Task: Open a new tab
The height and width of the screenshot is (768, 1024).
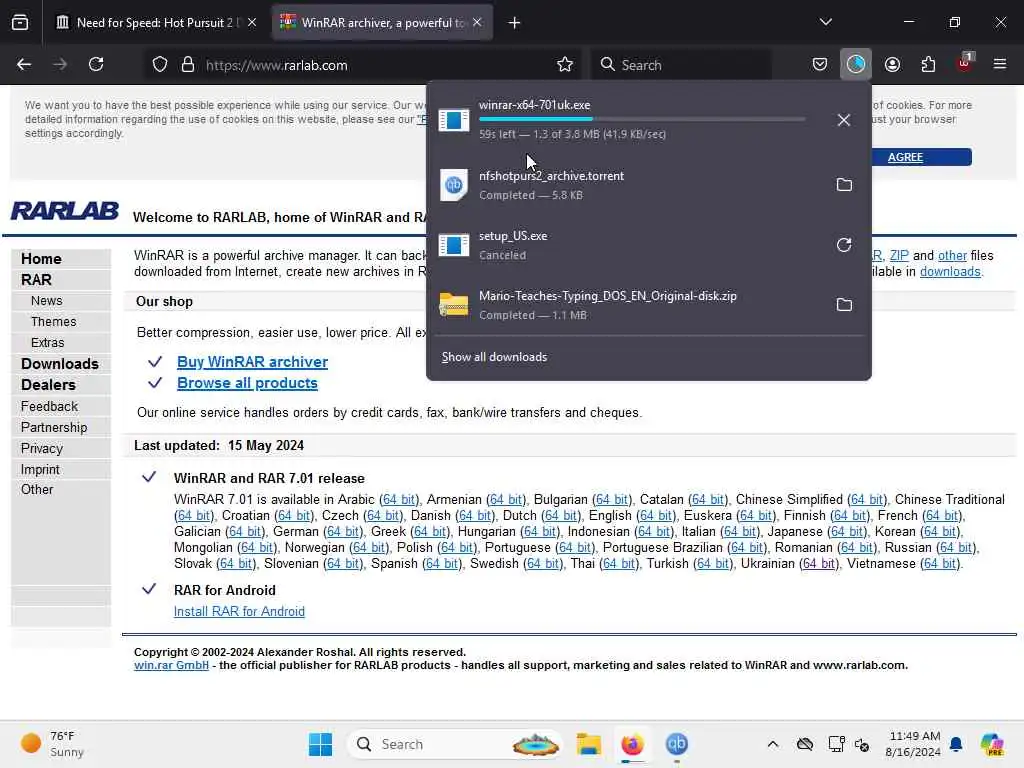Action: (515, 23)
